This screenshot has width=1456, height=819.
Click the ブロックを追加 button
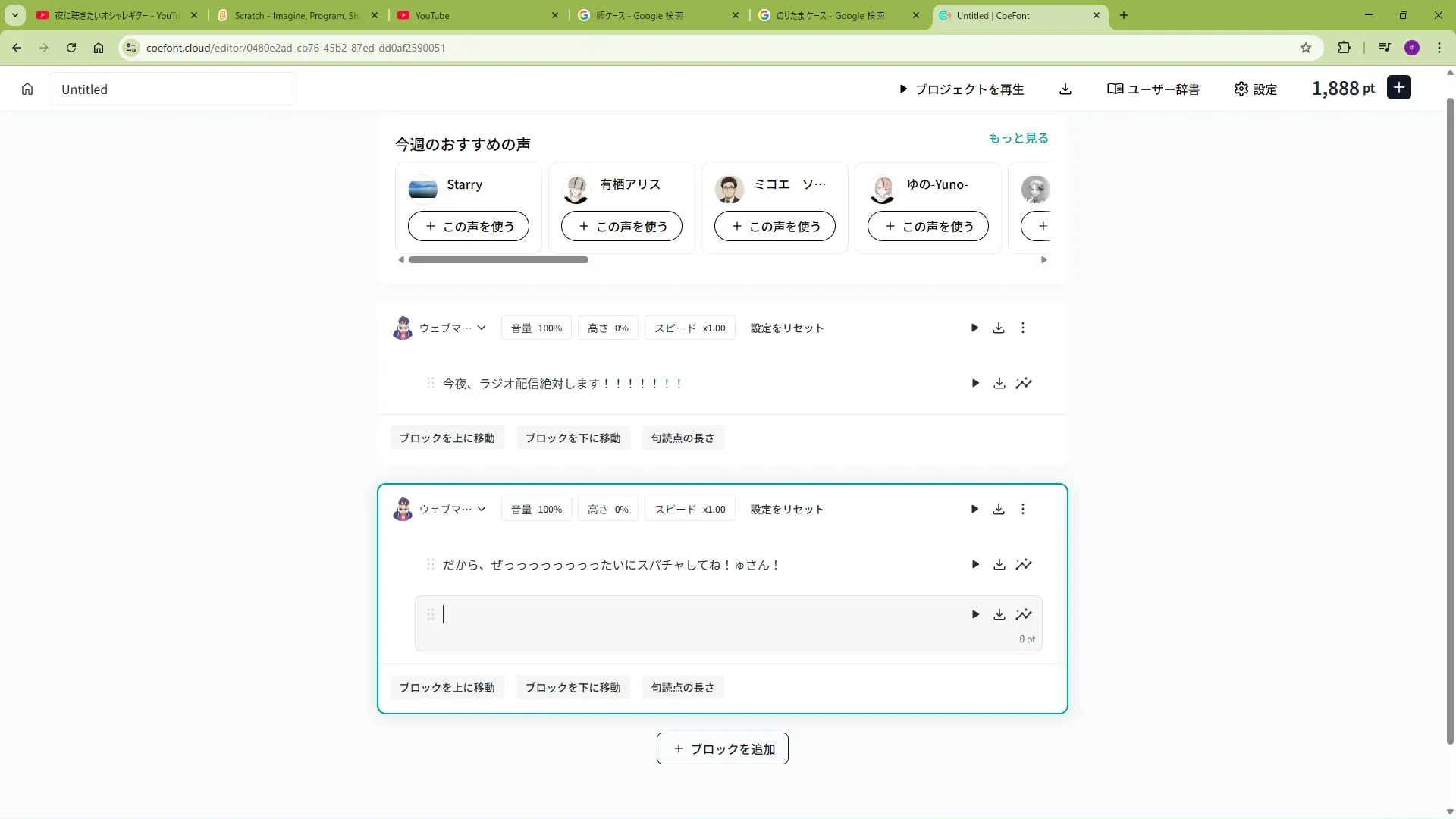[x=722, y=749]
